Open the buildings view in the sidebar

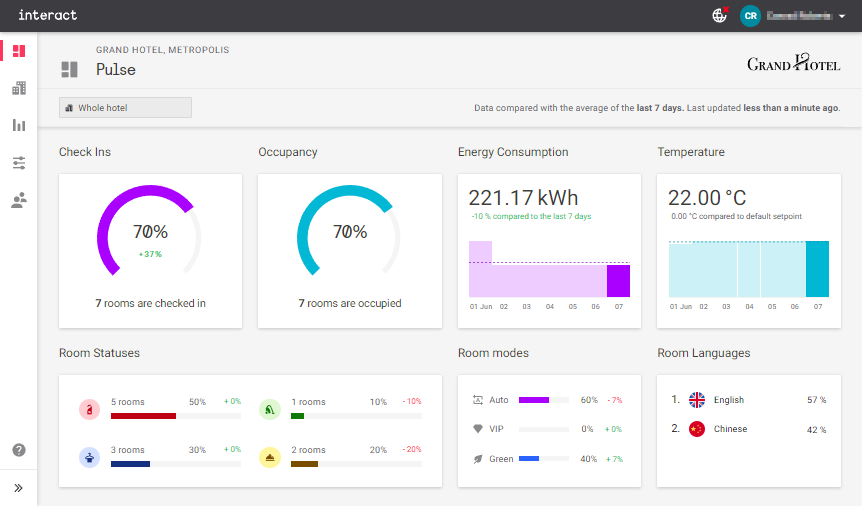point(19,89)
